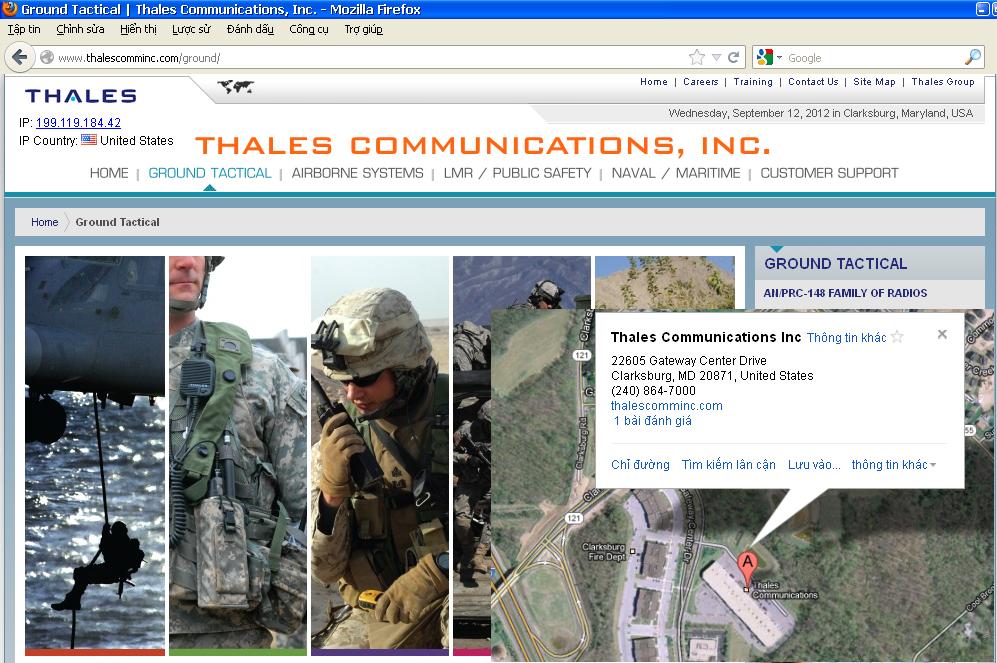Open the 1 bài đánh giá review link
Screen dimensions: 997x663
tap(652, 421)
